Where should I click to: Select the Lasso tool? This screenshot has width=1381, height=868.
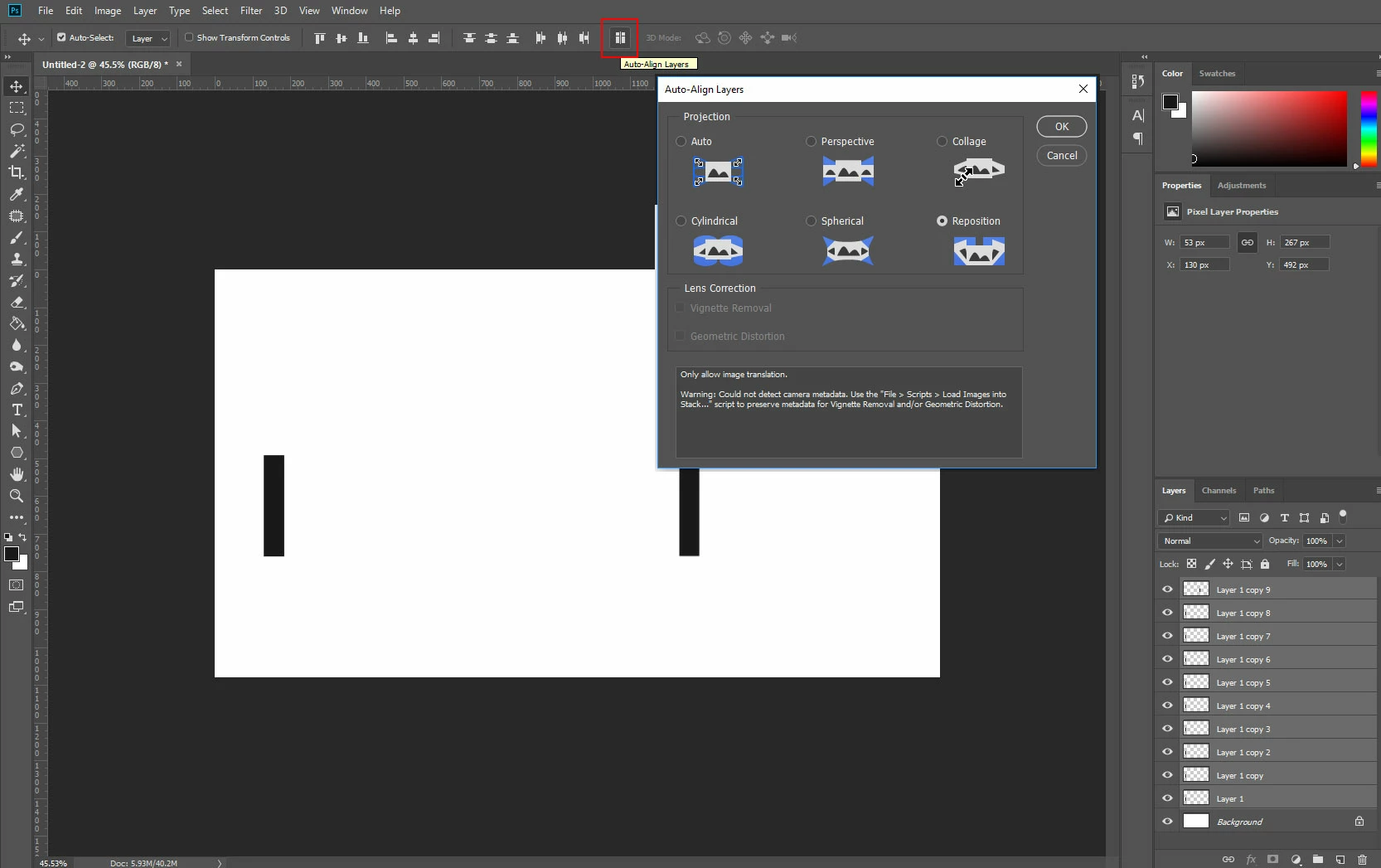(17, 129)
